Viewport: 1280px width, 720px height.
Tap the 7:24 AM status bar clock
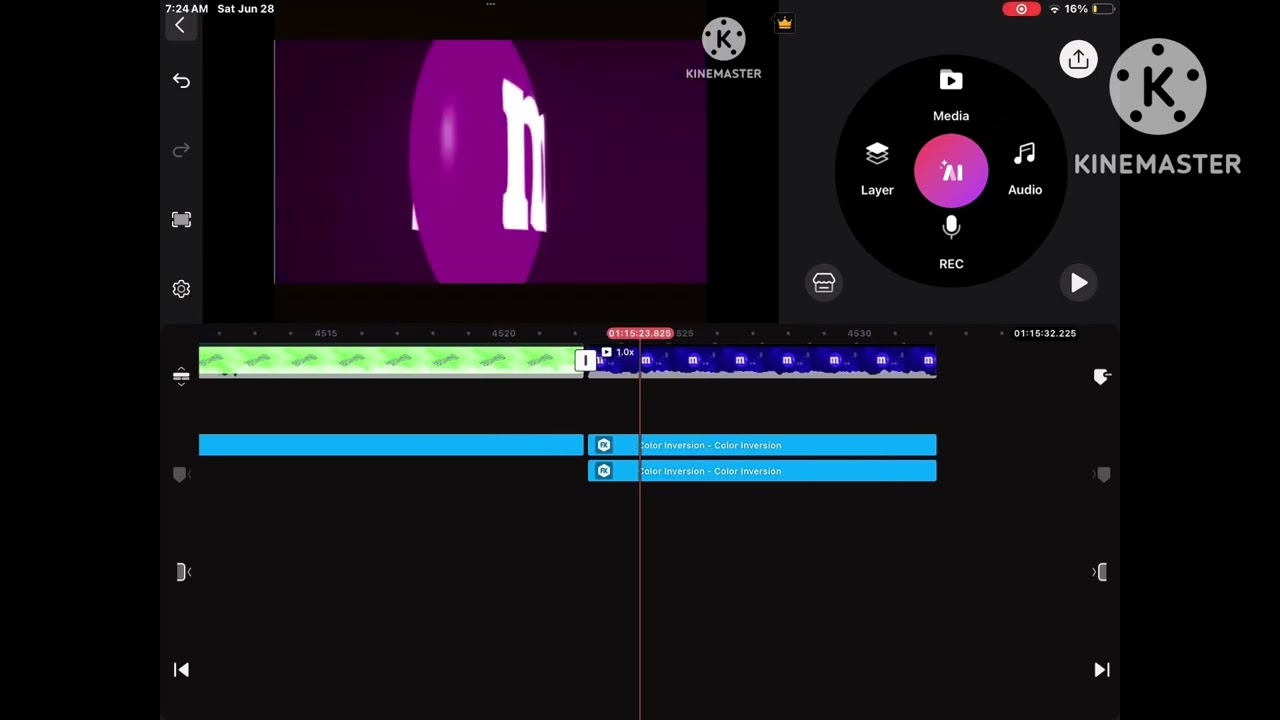coord(187,9)
